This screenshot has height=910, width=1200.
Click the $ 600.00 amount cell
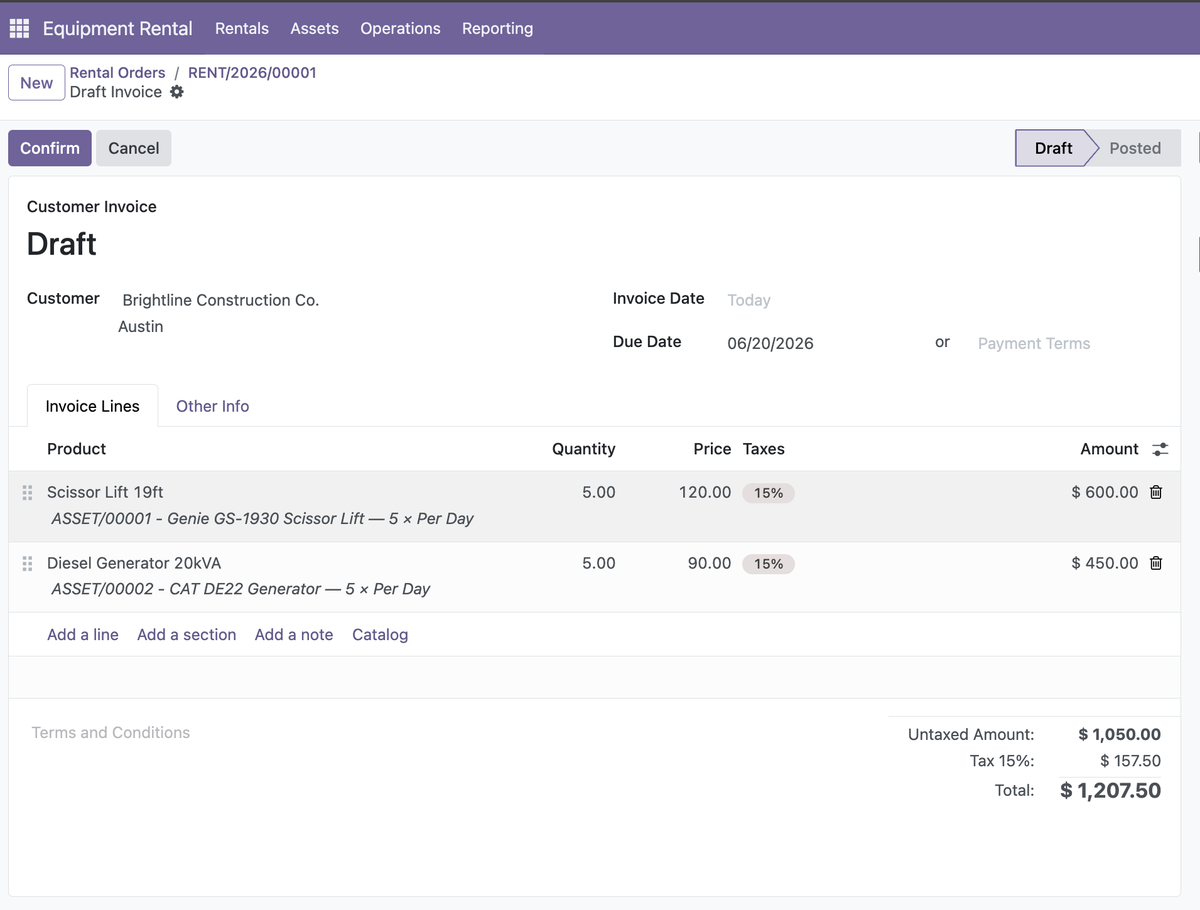(x=1104, y=492)
